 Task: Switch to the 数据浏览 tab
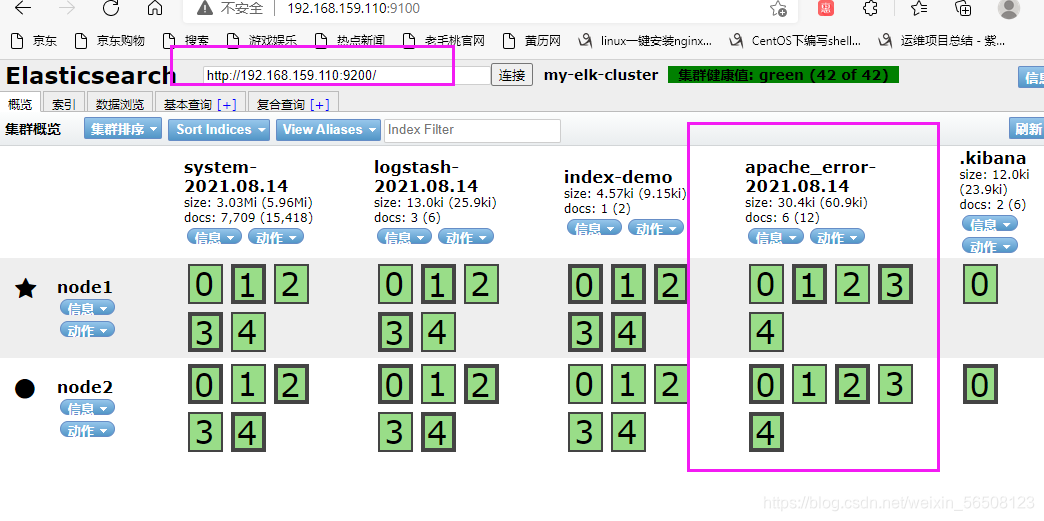[x=120, y=105]
